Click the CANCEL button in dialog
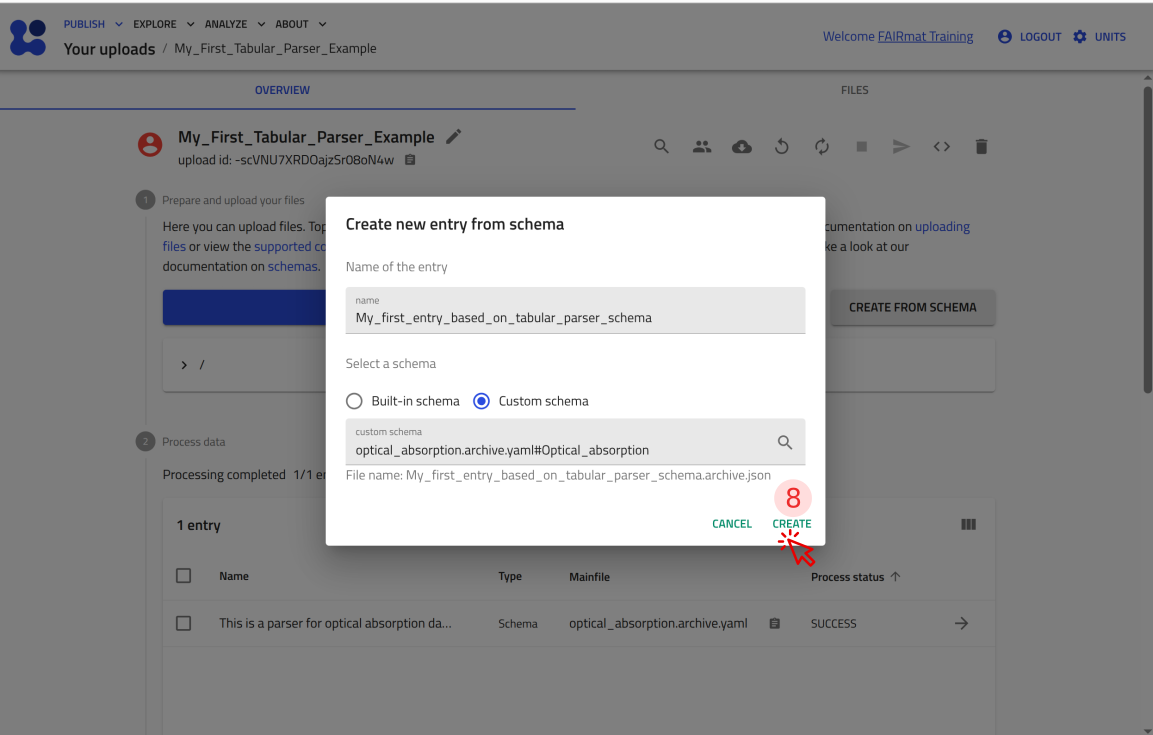Viewport: 1153px width, 735px height. coord(731,524)
